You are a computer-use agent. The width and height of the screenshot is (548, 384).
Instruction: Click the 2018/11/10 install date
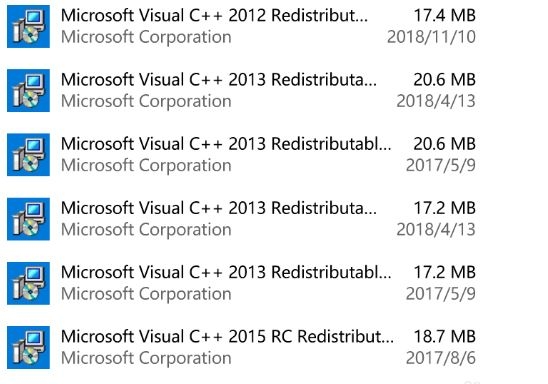point(431,37)
